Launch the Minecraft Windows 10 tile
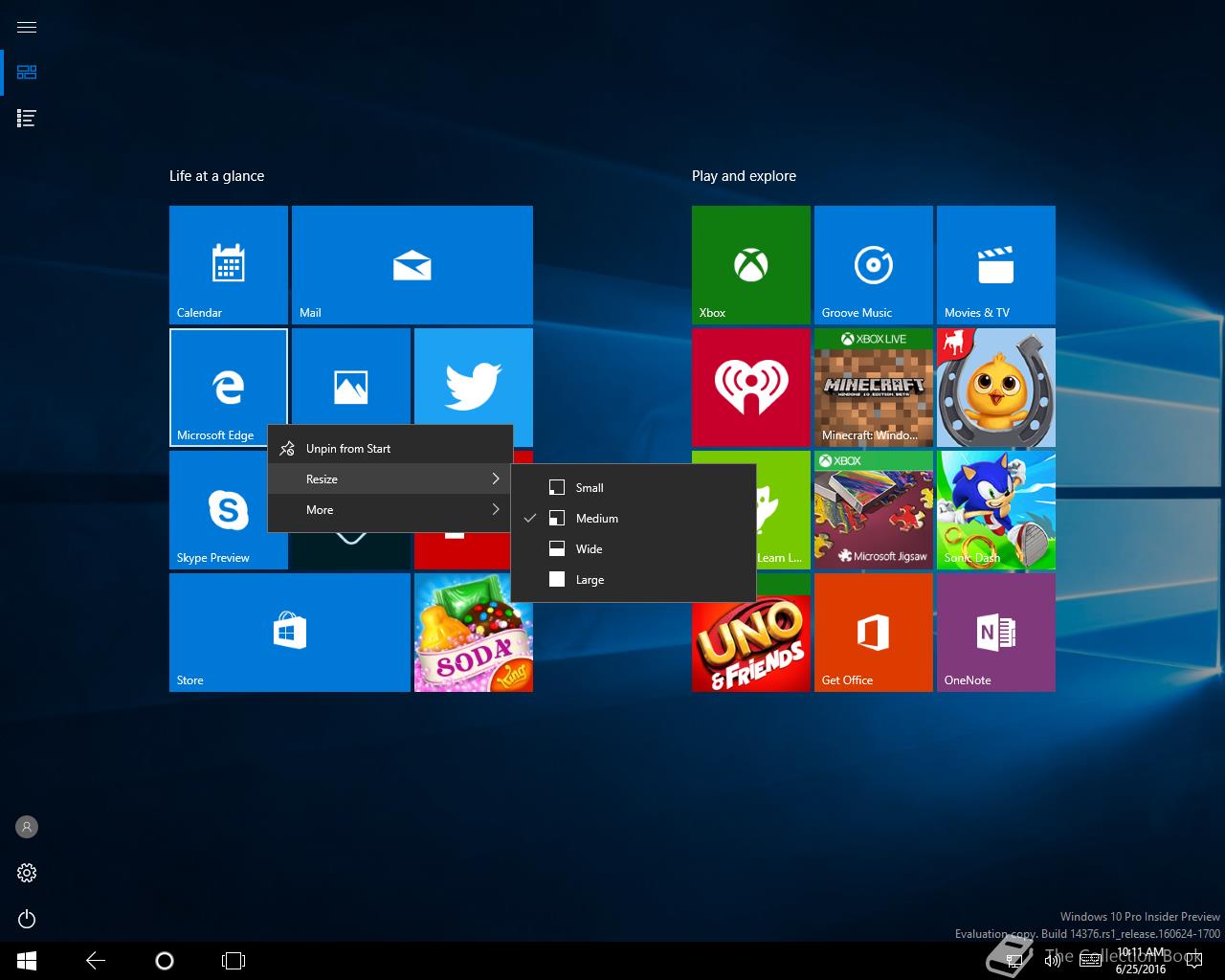 coord(874,388)
